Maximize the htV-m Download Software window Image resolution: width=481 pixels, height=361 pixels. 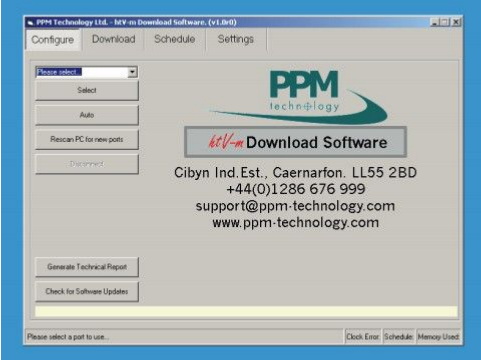[x=445, y=22]
